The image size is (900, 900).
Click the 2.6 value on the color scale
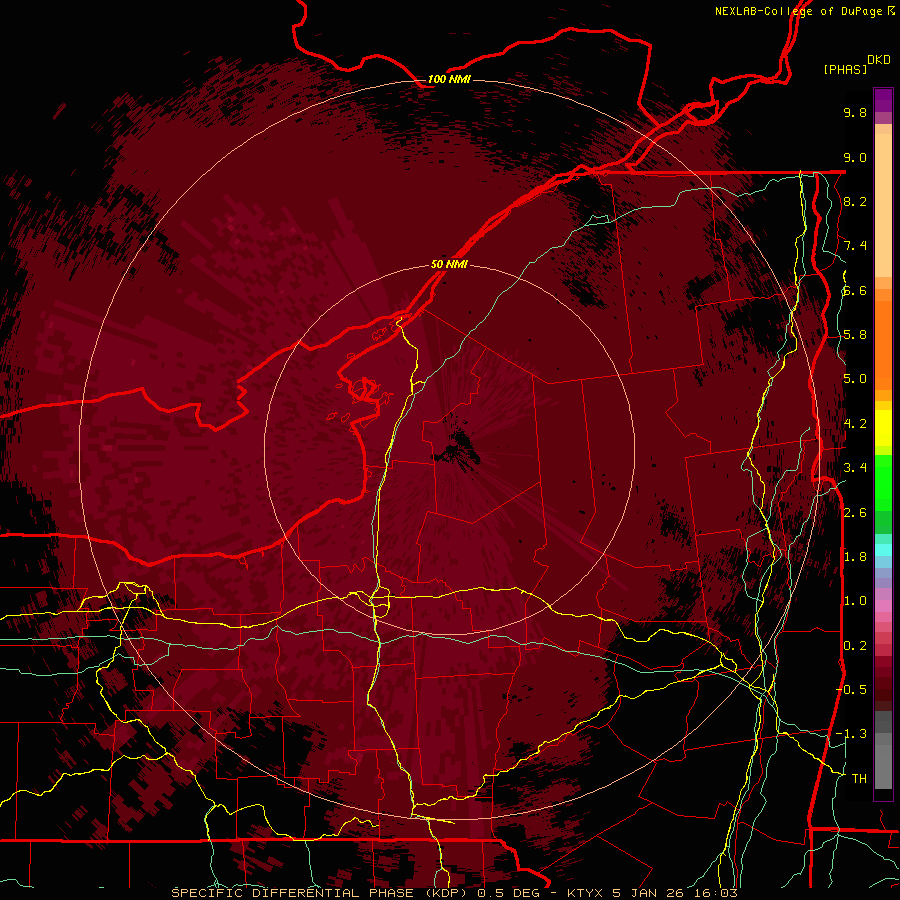click(855, 512)
